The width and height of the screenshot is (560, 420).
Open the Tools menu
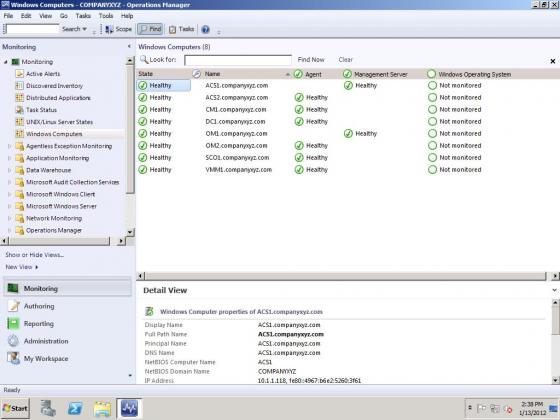tap(106, 16)
